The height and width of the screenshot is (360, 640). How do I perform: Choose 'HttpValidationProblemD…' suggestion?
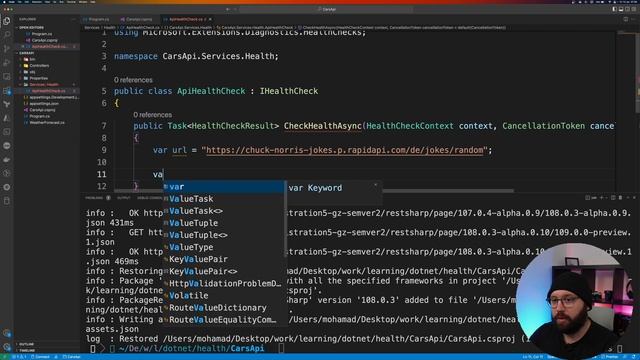click(x=224, y=284)
